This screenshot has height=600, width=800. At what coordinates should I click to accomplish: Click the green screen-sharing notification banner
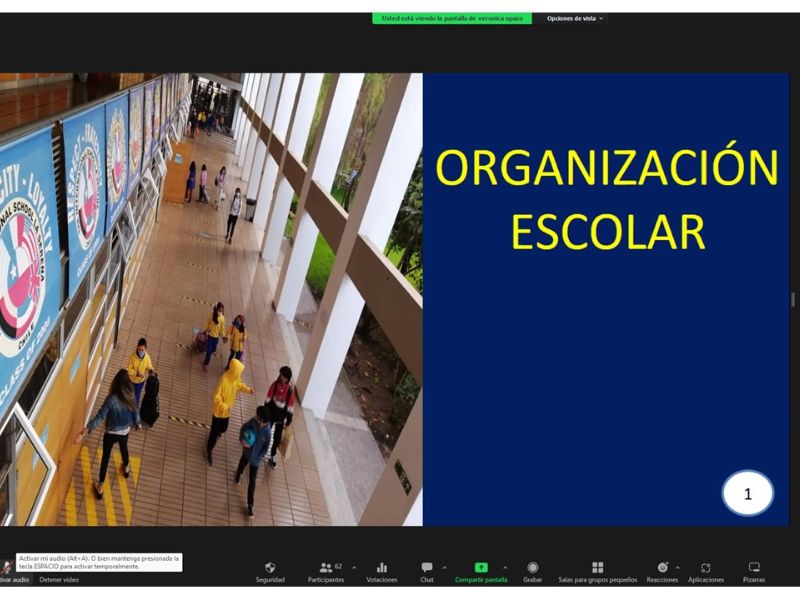click(x=452, y=18)
